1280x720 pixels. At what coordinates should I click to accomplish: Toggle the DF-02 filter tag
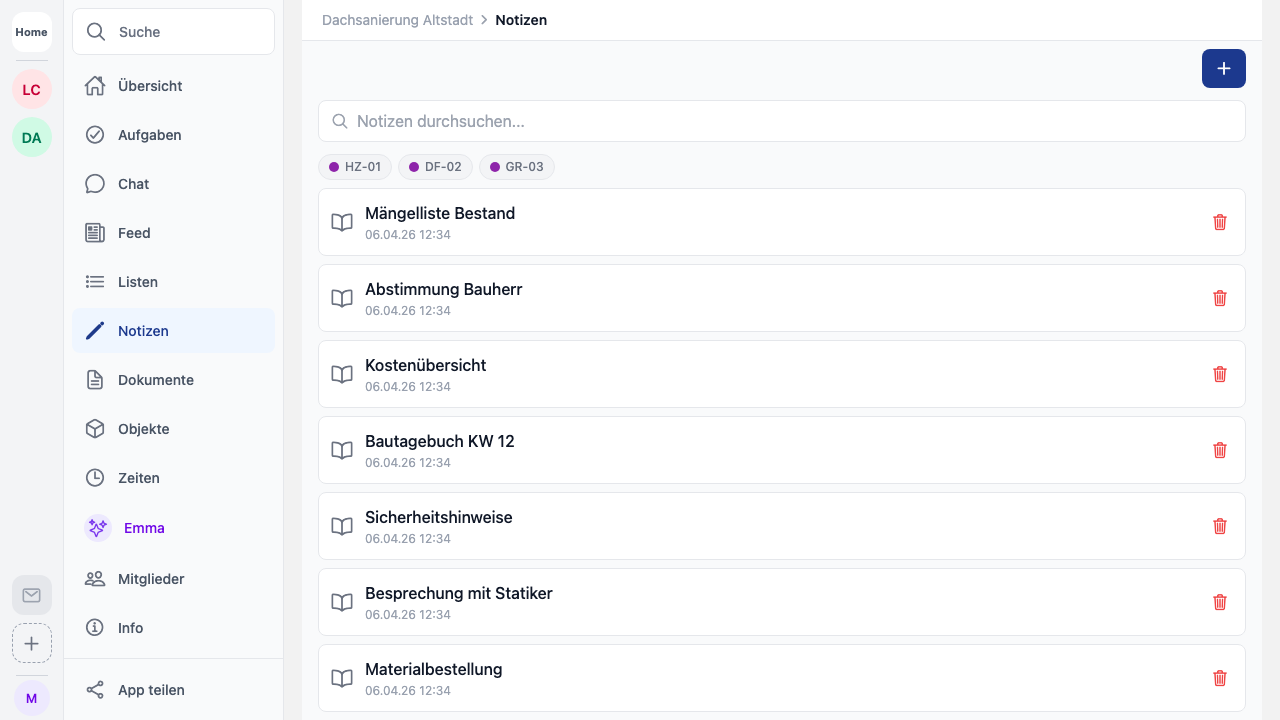coord(435,167)
